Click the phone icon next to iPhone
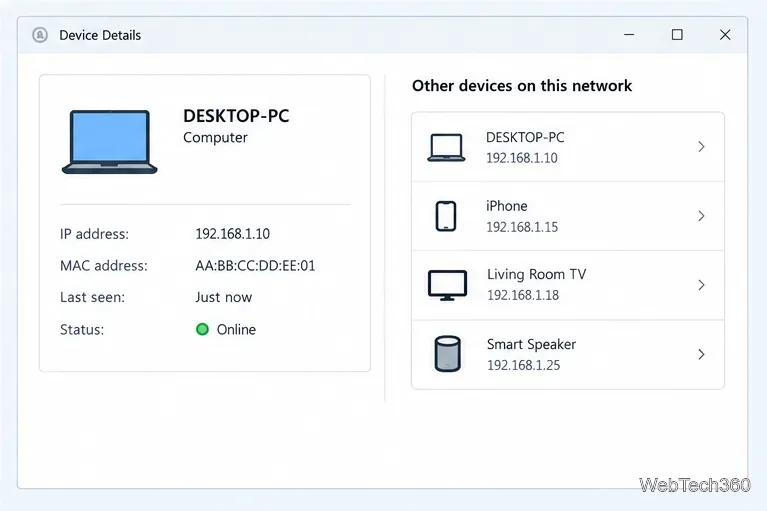This screenshot has height=511, width=767. coord(446,216)
